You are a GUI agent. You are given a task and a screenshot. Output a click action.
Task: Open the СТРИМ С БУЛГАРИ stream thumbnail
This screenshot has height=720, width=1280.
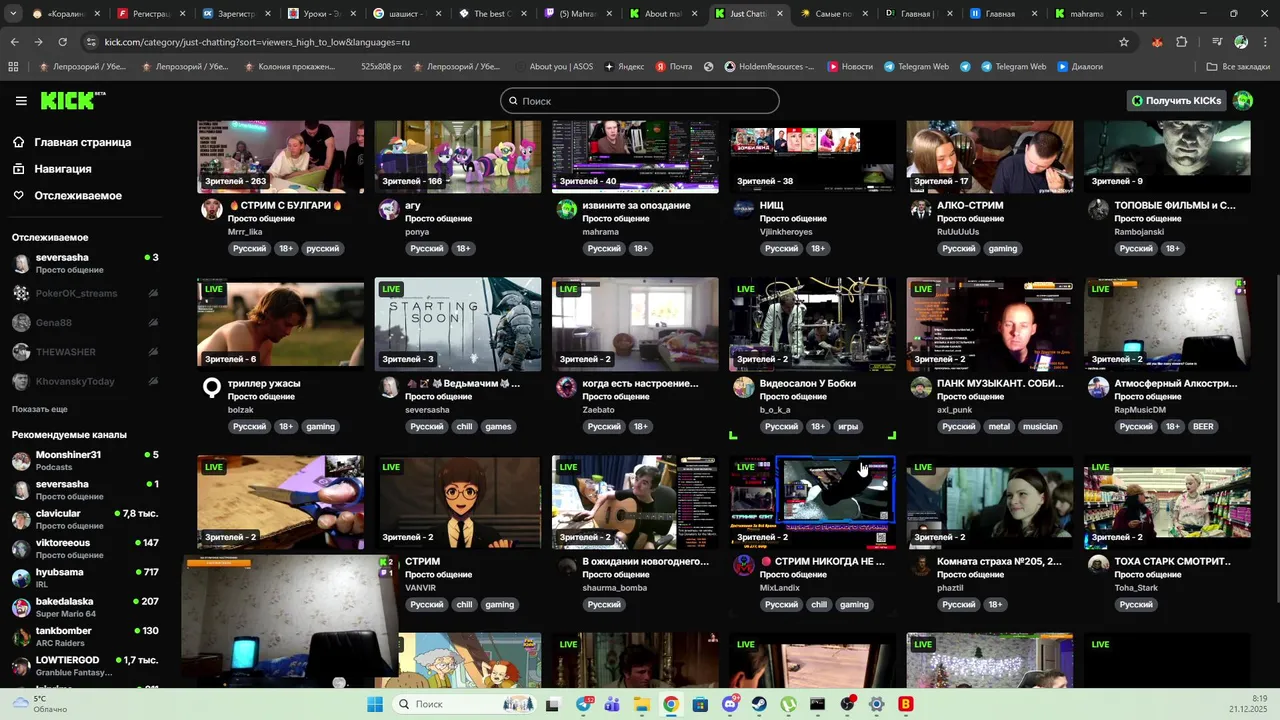click(x=281, y=157)
